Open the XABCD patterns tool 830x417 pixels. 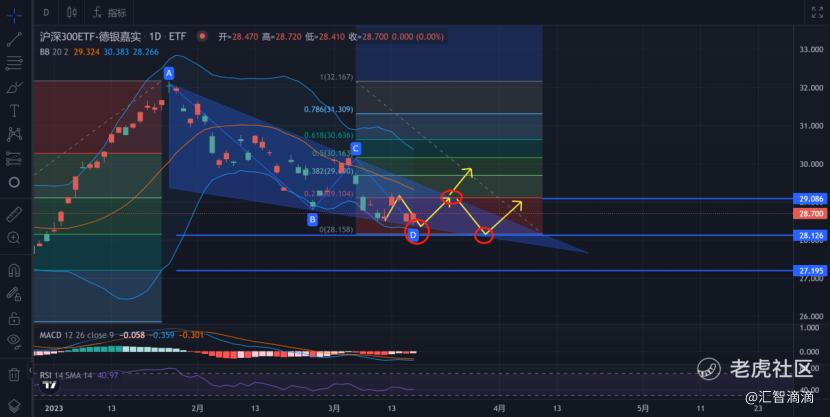[14, 134]
